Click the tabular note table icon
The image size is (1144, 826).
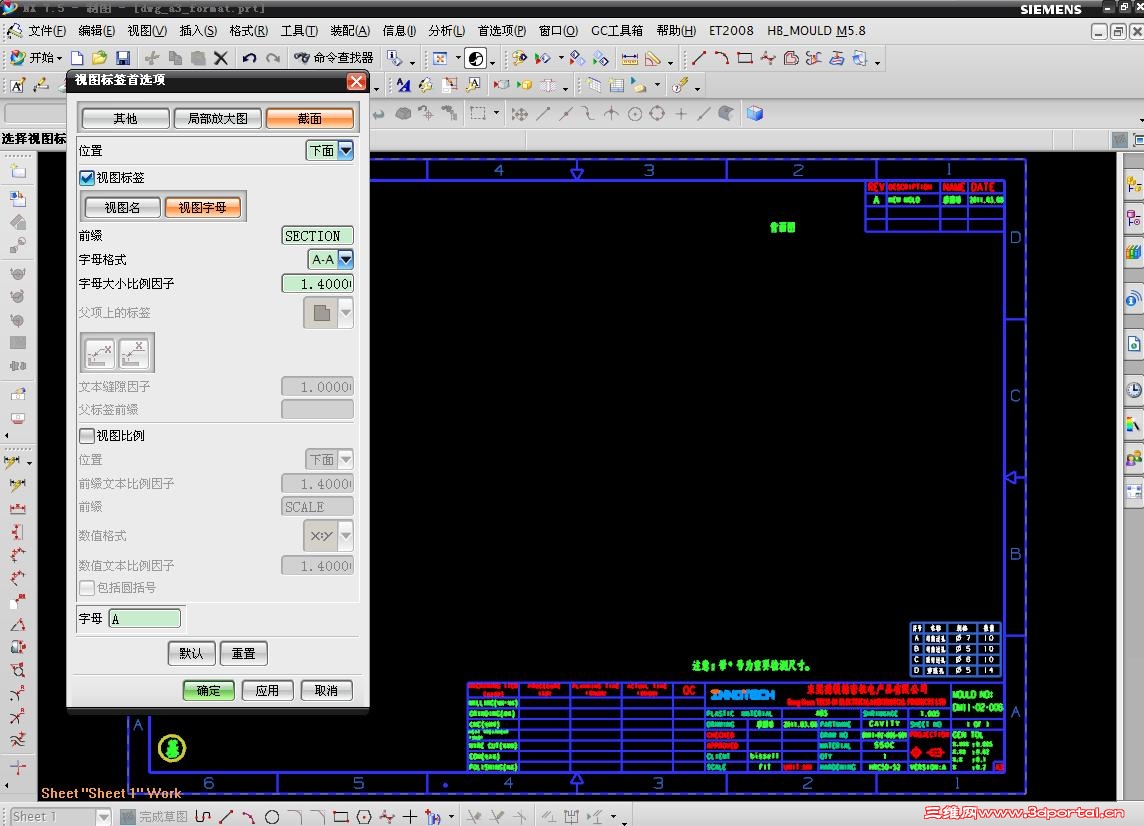[617, 85]
